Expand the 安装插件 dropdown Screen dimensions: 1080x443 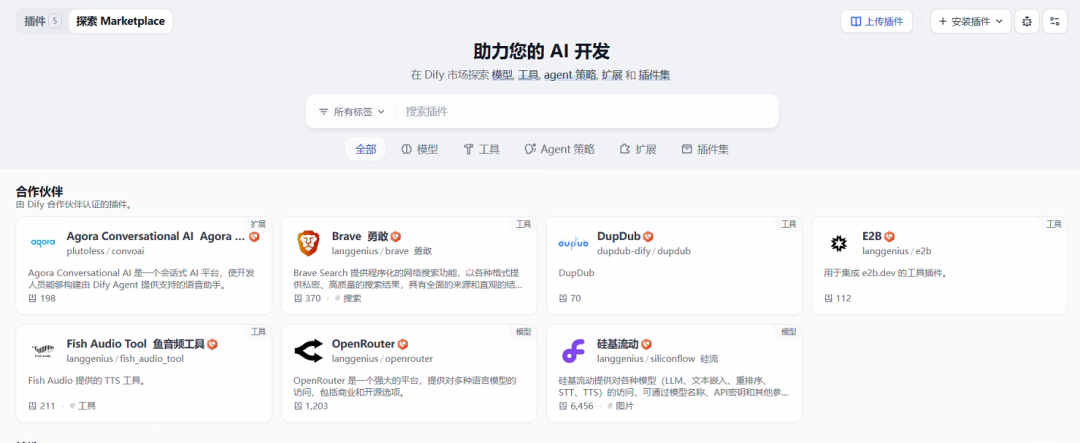pyautogui.click(x=970, y=21)
